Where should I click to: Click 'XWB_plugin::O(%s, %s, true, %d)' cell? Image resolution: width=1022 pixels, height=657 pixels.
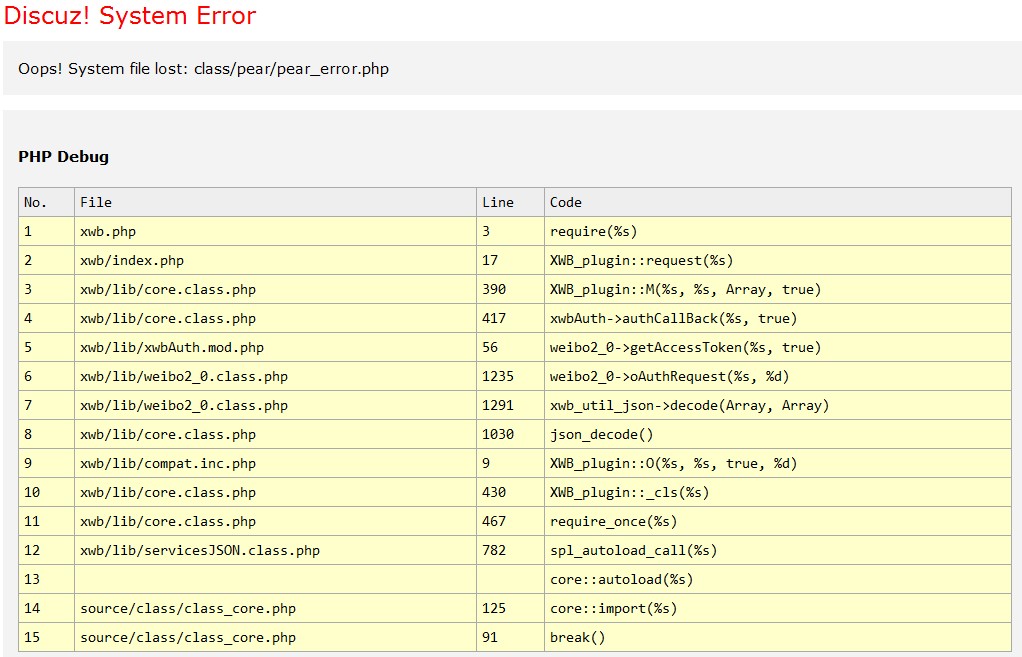(x=778, y=463)
